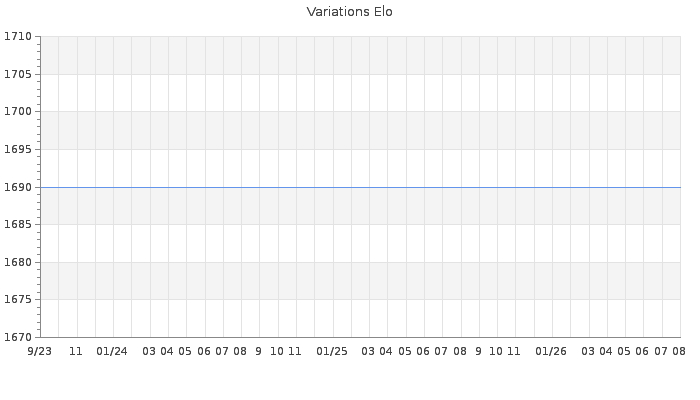Screen dimensions: 700x400
Task: Select the 01/26 date label
Action: point(551,352)
